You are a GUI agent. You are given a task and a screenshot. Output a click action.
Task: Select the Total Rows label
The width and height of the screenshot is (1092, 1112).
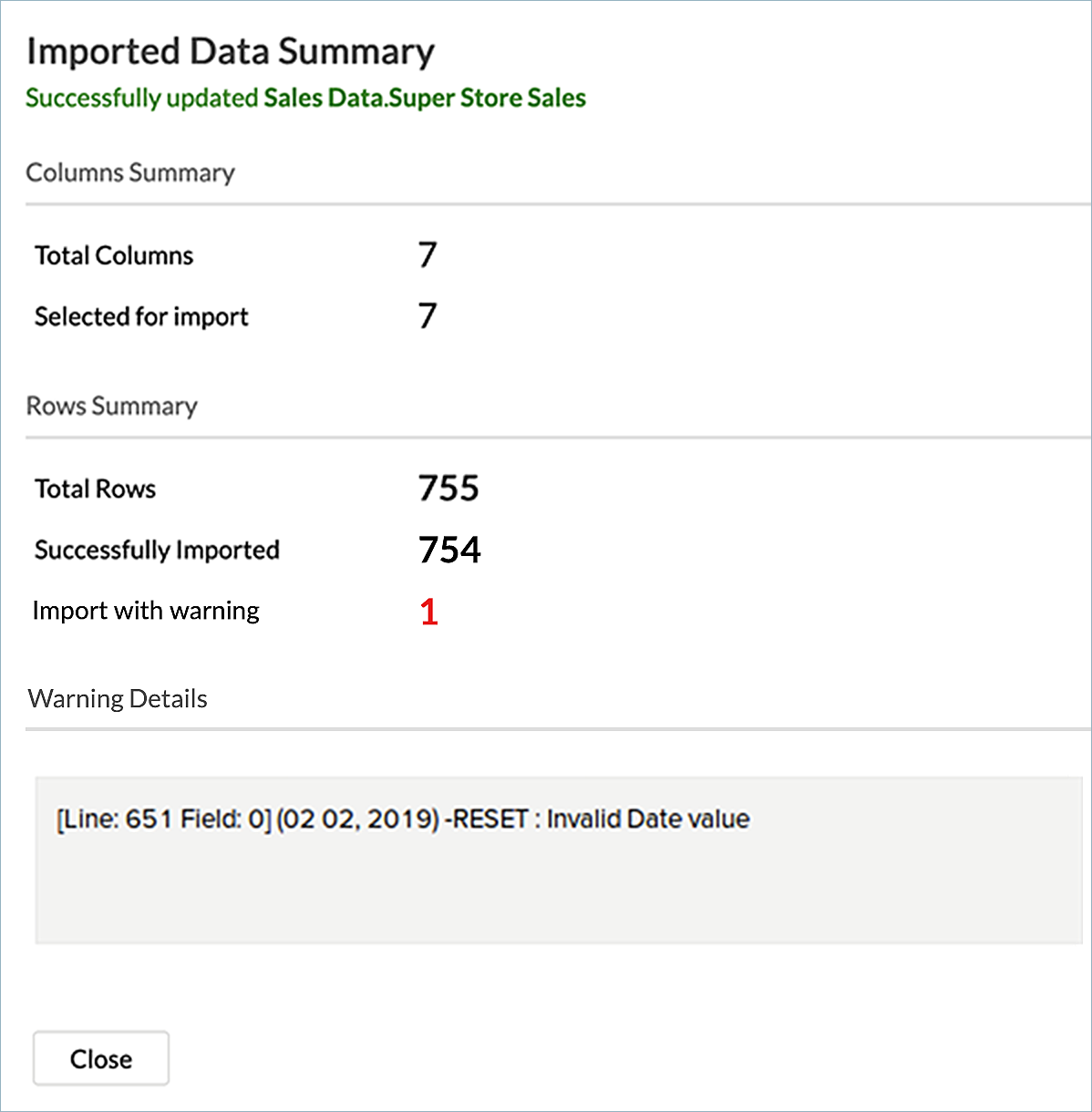pos(94,489)
